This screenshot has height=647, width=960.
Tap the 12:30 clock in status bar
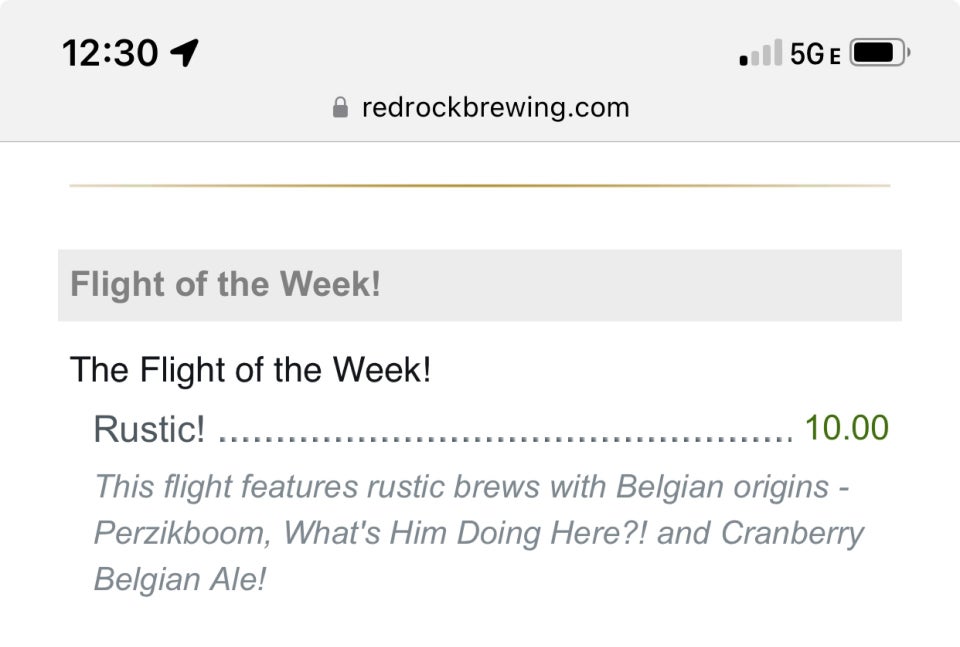click(x=110, y=53)
